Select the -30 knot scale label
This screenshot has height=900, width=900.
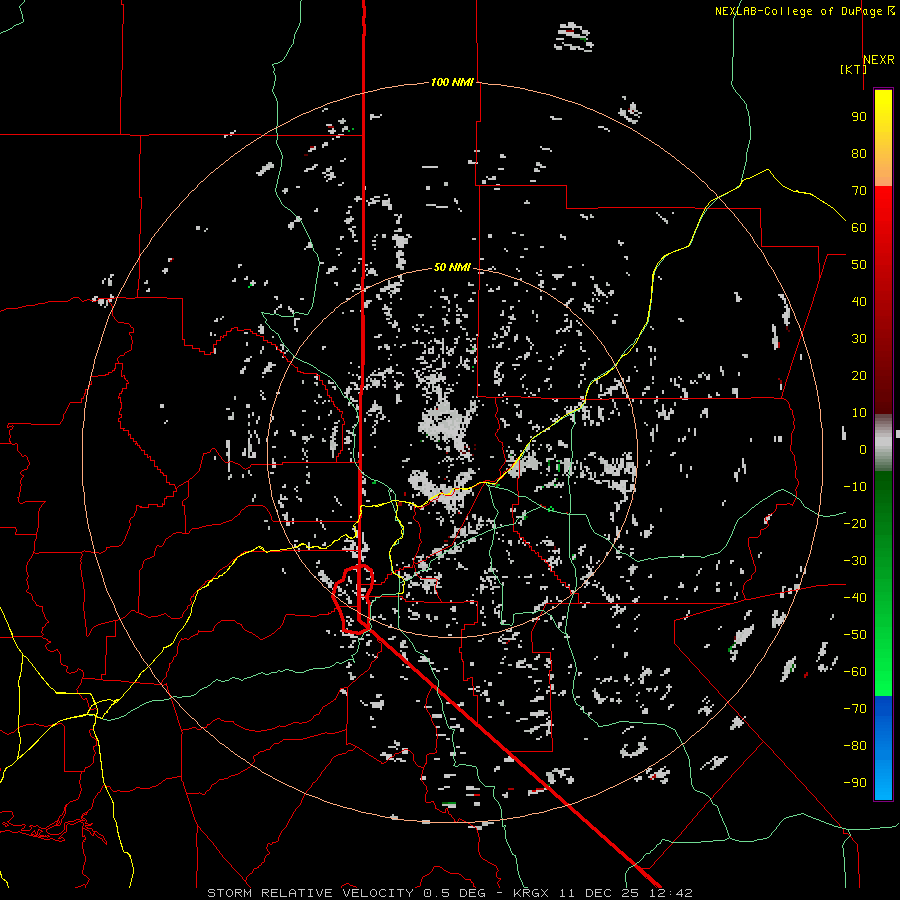coord(855,561)
